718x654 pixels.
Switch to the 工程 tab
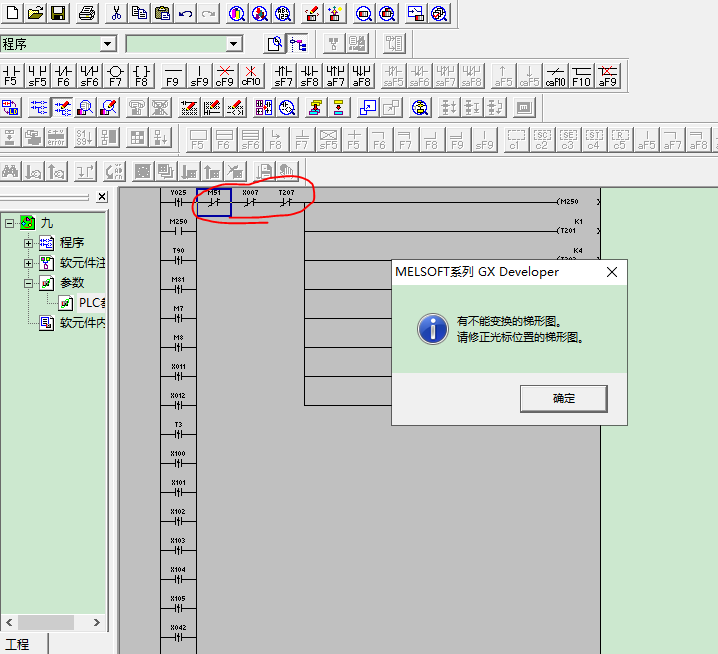tap(18, 644)
